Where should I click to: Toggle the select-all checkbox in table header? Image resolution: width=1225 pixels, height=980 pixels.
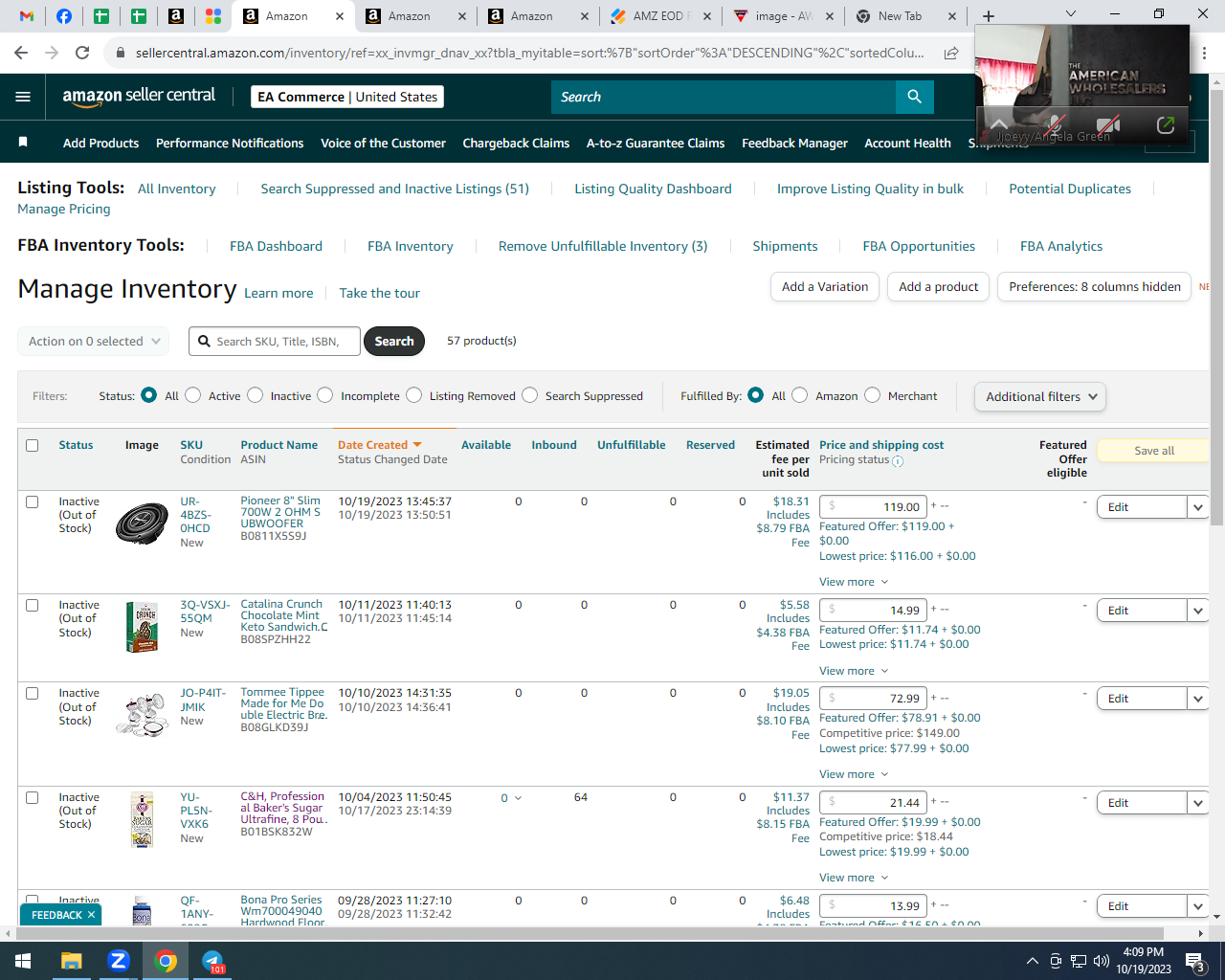pos(33,445)
